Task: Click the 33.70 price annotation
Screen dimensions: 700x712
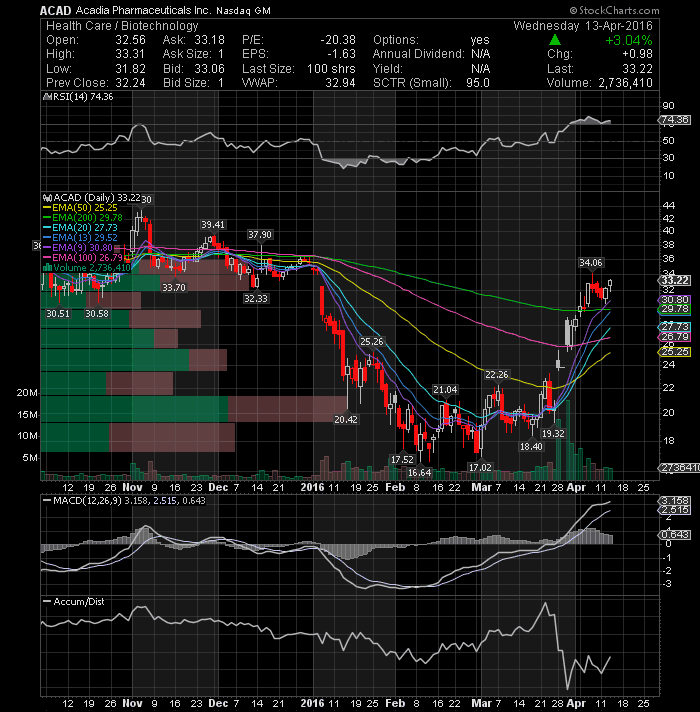Action: click(174, 287)
